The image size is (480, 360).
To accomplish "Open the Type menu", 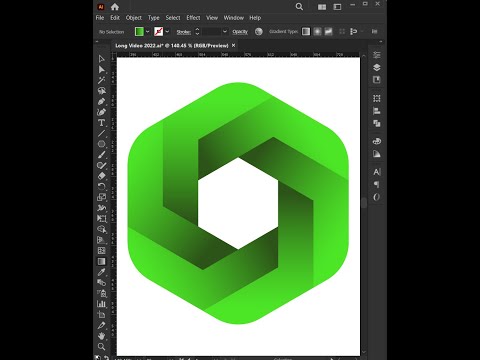I will point(154,18).
